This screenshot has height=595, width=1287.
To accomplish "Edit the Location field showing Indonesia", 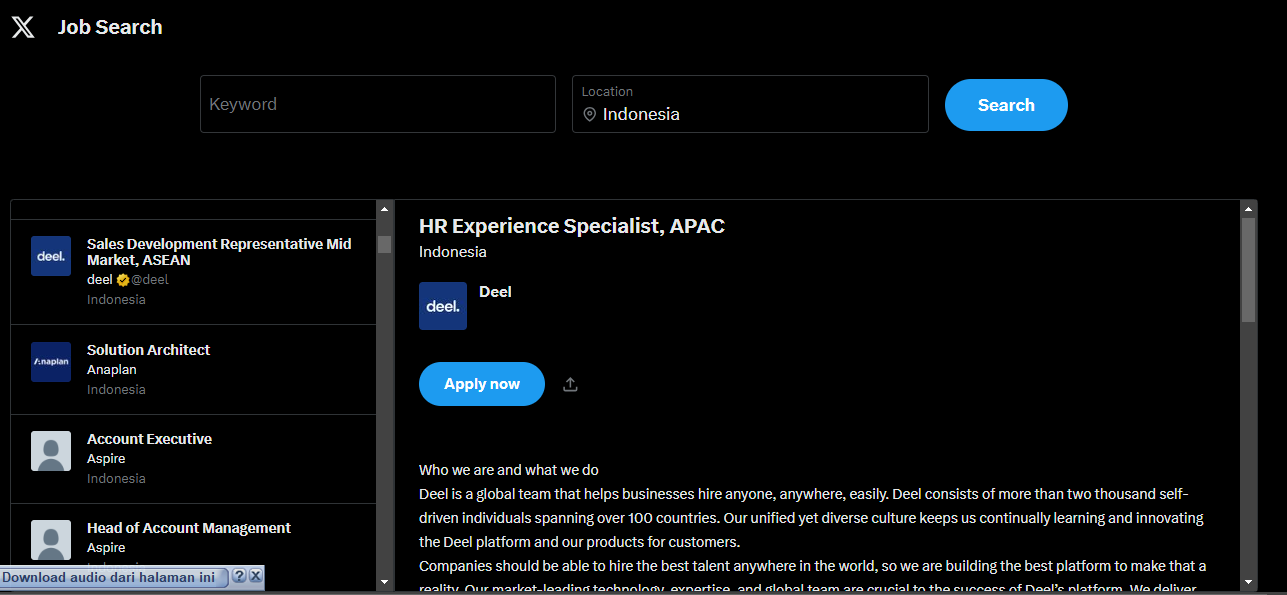I will click(760, 114).
